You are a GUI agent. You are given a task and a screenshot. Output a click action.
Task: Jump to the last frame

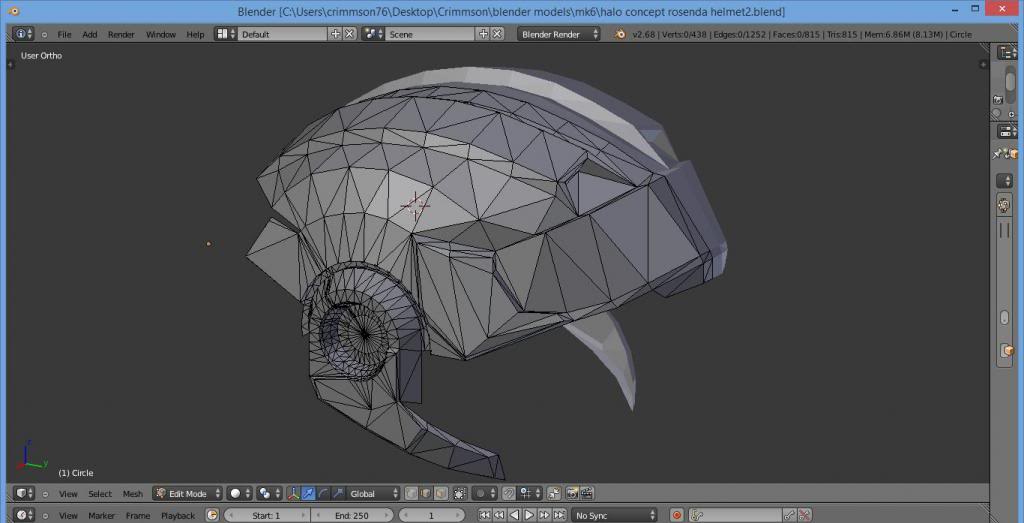tap(560, 515)
